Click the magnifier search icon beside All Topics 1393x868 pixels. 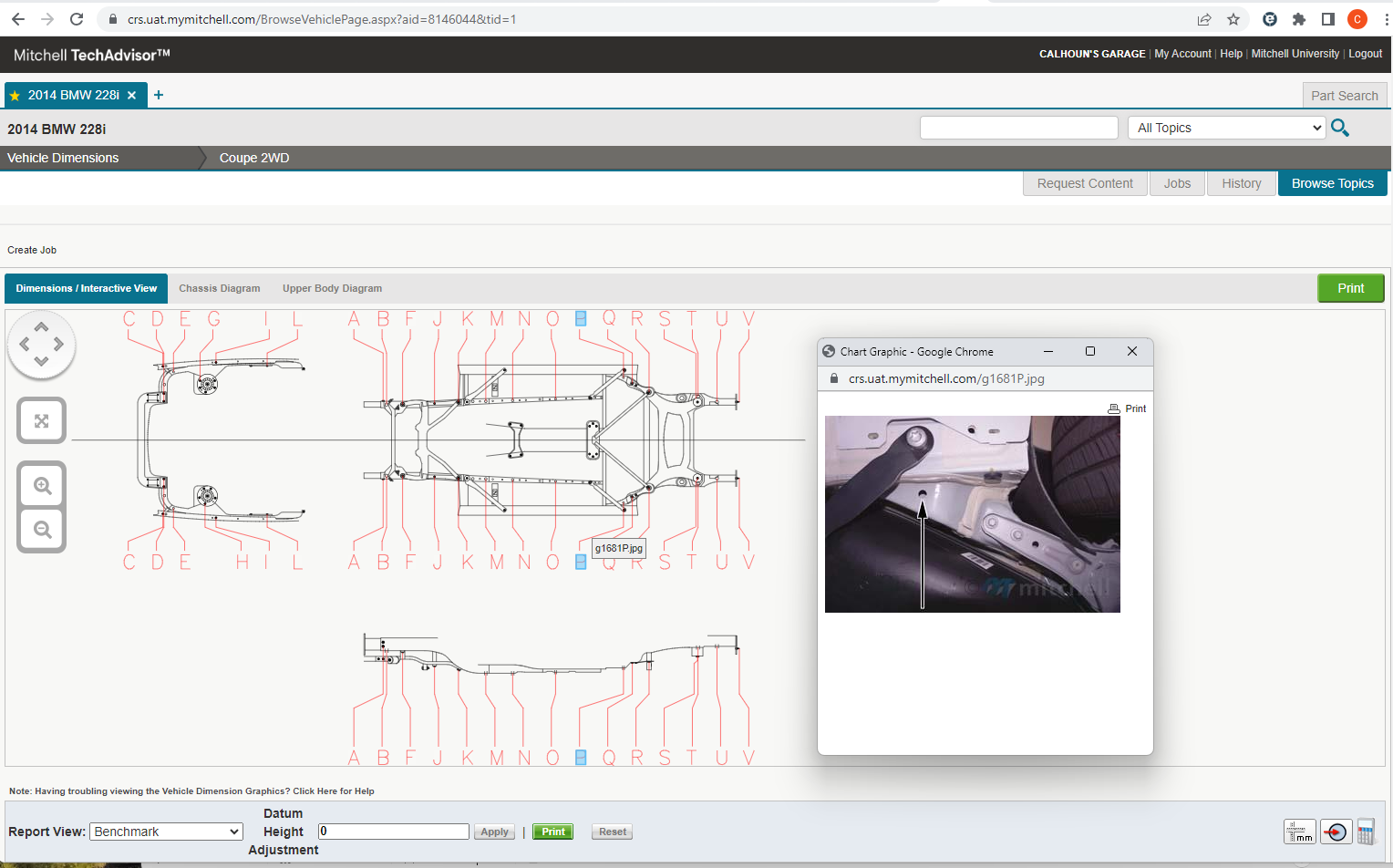tap(1339, 128)
